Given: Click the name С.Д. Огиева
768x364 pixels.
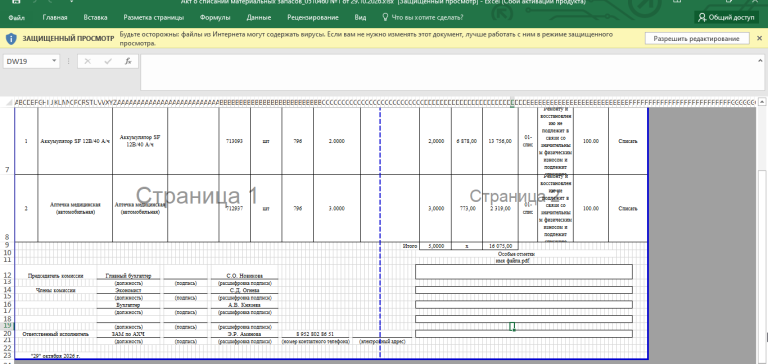Looking at the screenshot, I should pyautogui.click(x=244, y=290).
